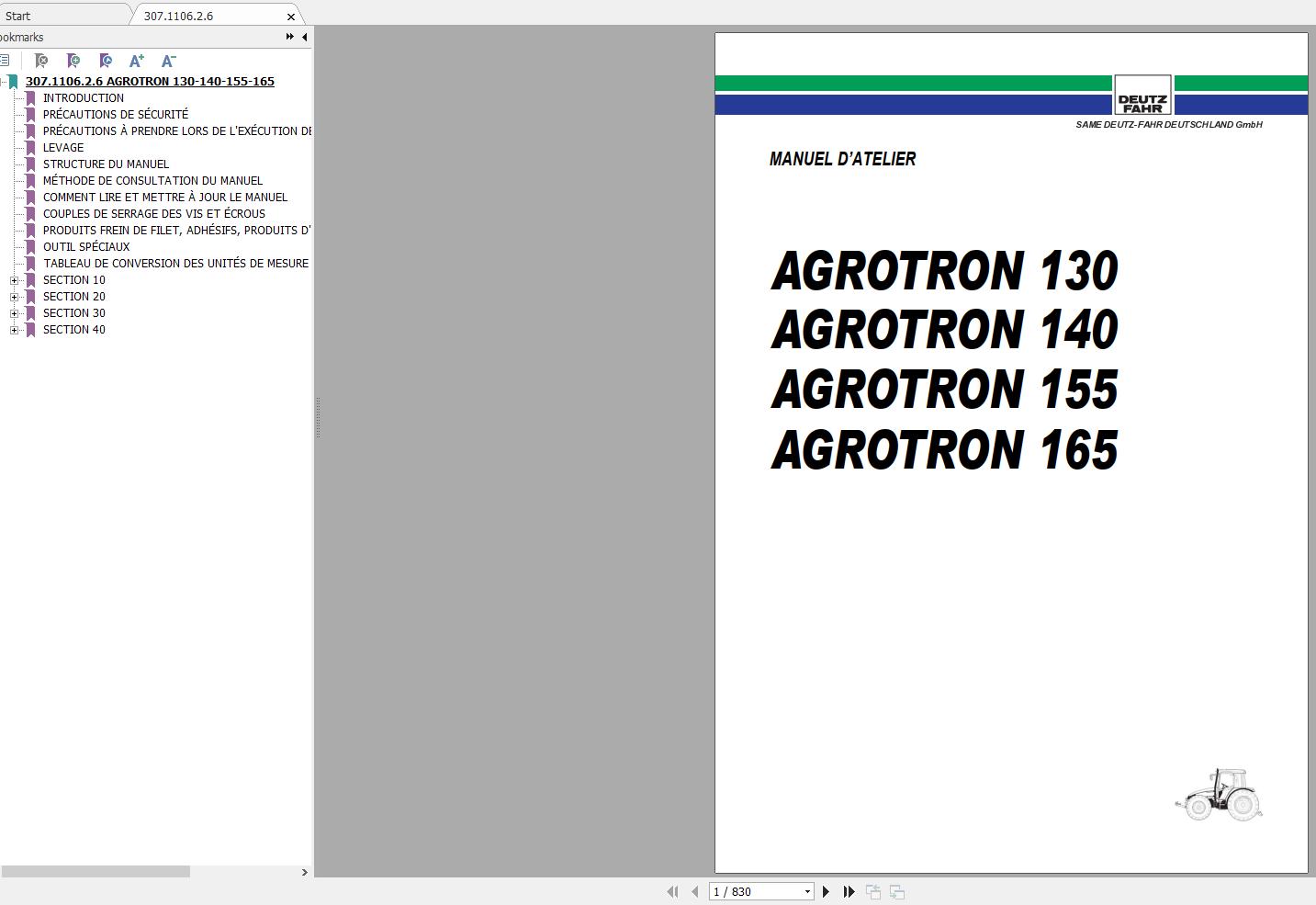Jump to the last page
The width and height of the screenshot is (1316, 905).
tap(849, 891)
